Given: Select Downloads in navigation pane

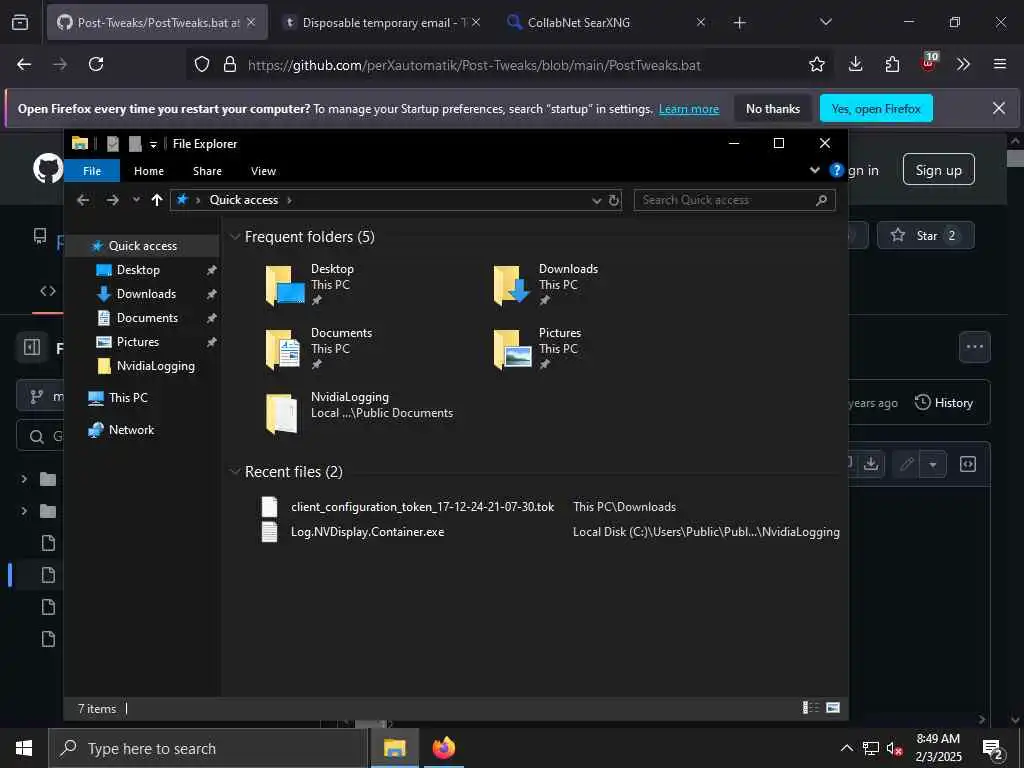Looking at the screenshot, I should [x=146, y=294].
